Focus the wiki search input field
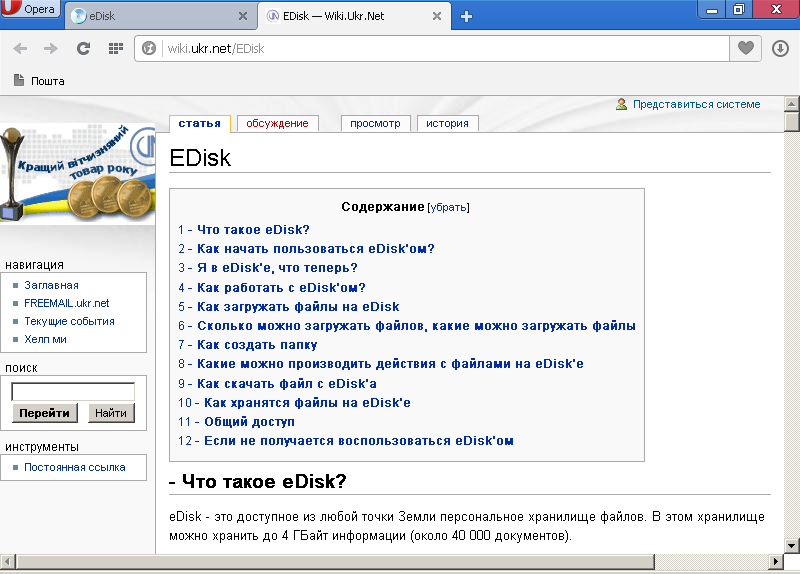The height and width of the screenshot is (574, 800). coord(73,391)
